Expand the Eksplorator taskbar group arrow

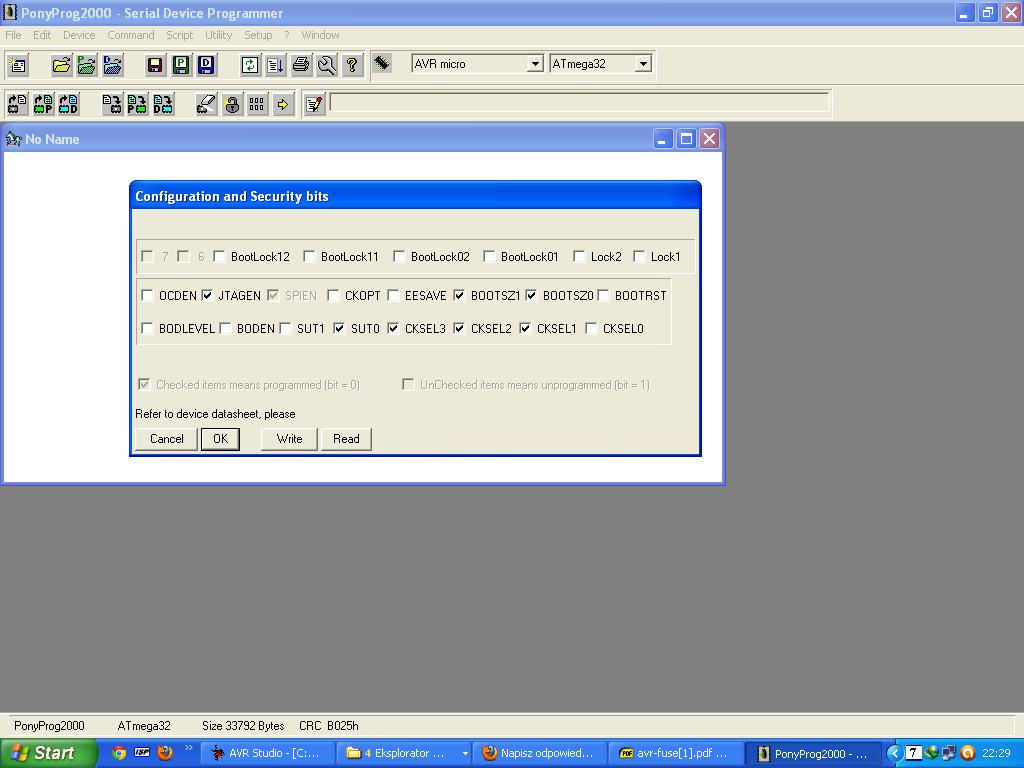point(465,754)
